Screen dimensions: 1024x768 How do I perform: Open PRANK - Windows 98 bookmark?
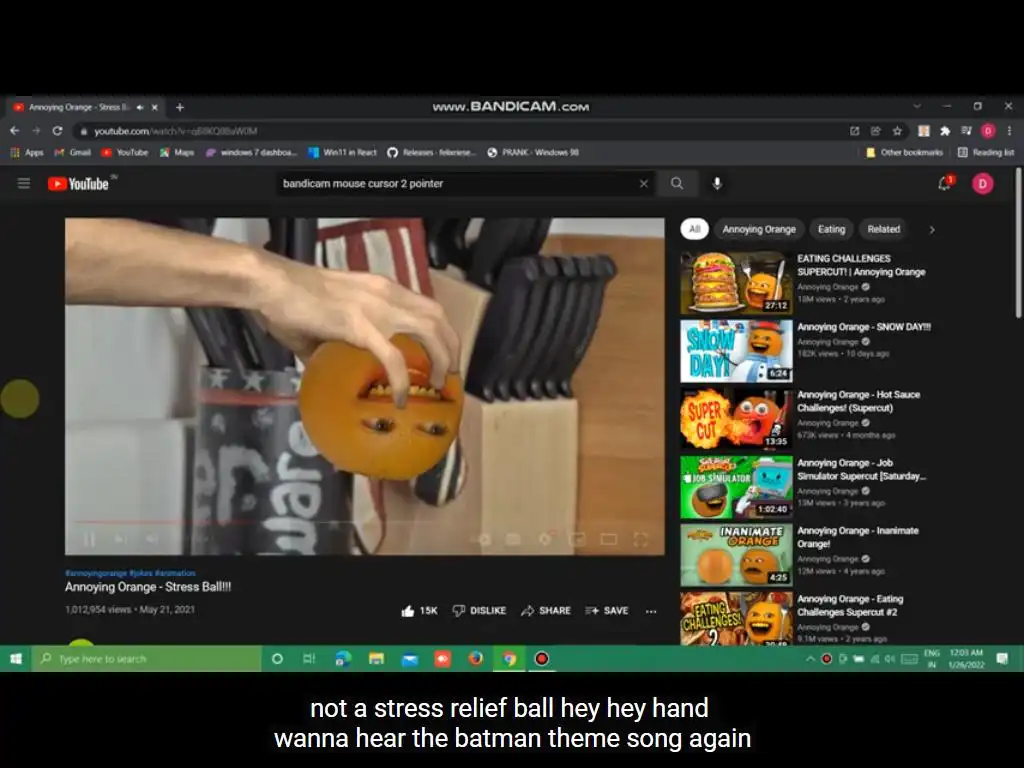click(x=533, y=152)
